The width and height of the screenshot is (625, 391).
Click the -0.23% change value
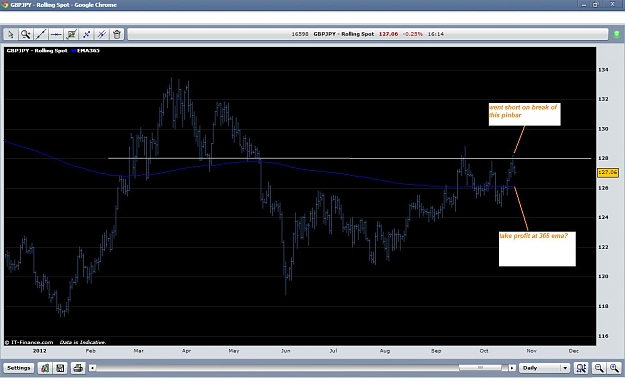pyautogui.click(x=413, y=34)
